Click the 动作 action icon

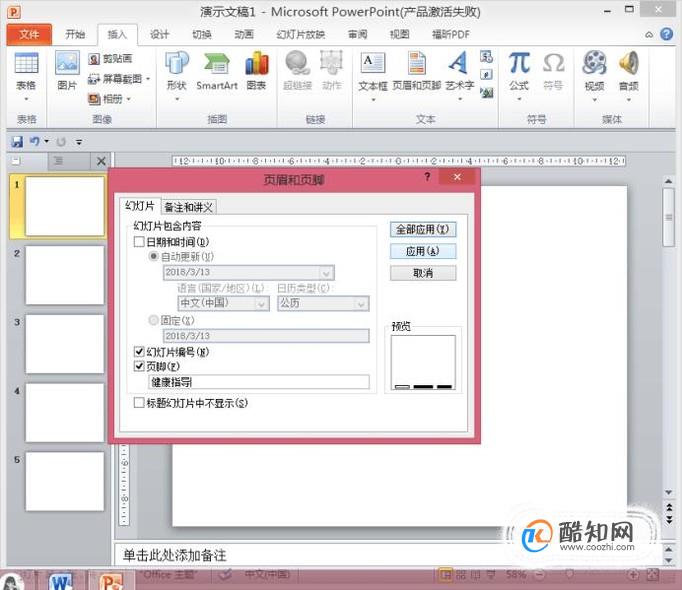331,71
